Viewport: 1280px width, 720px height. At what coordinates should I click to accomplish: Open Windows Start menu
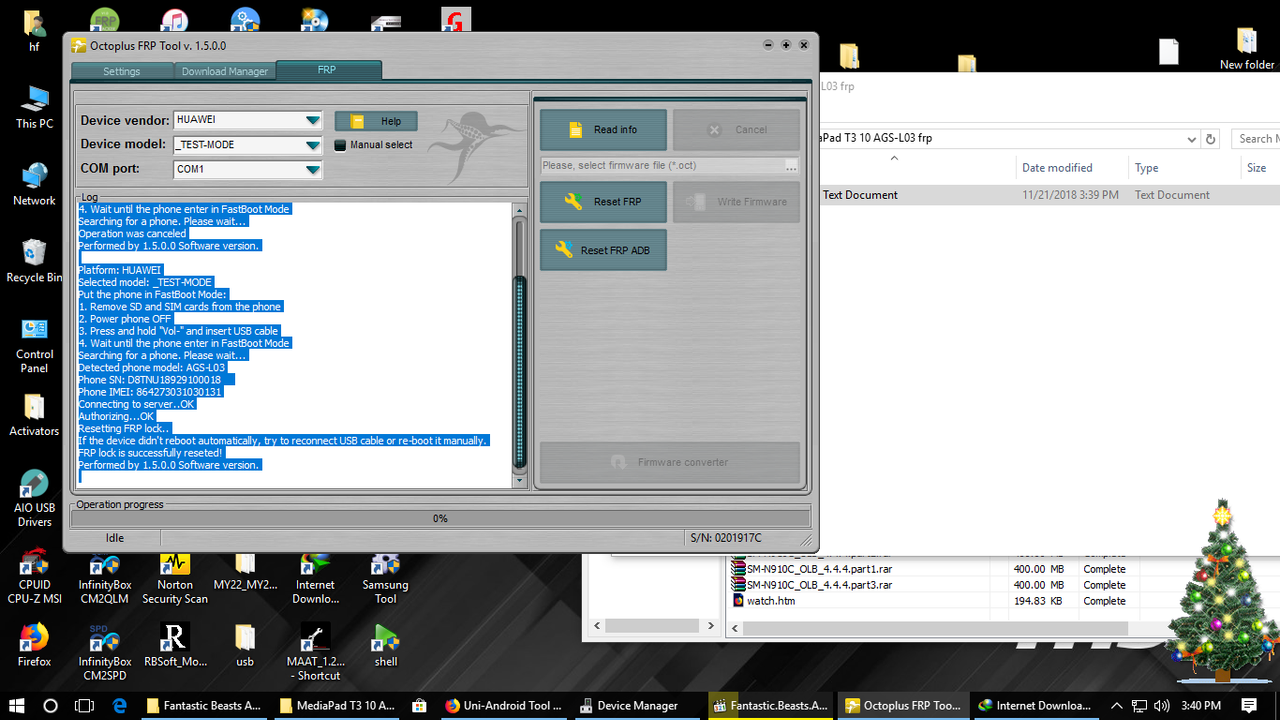(17, 705)
